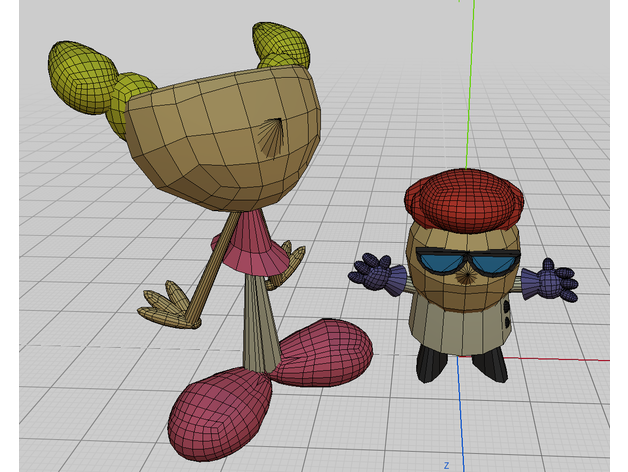
Task: Select the front pink ballet shoe
Action: [218, 408]
